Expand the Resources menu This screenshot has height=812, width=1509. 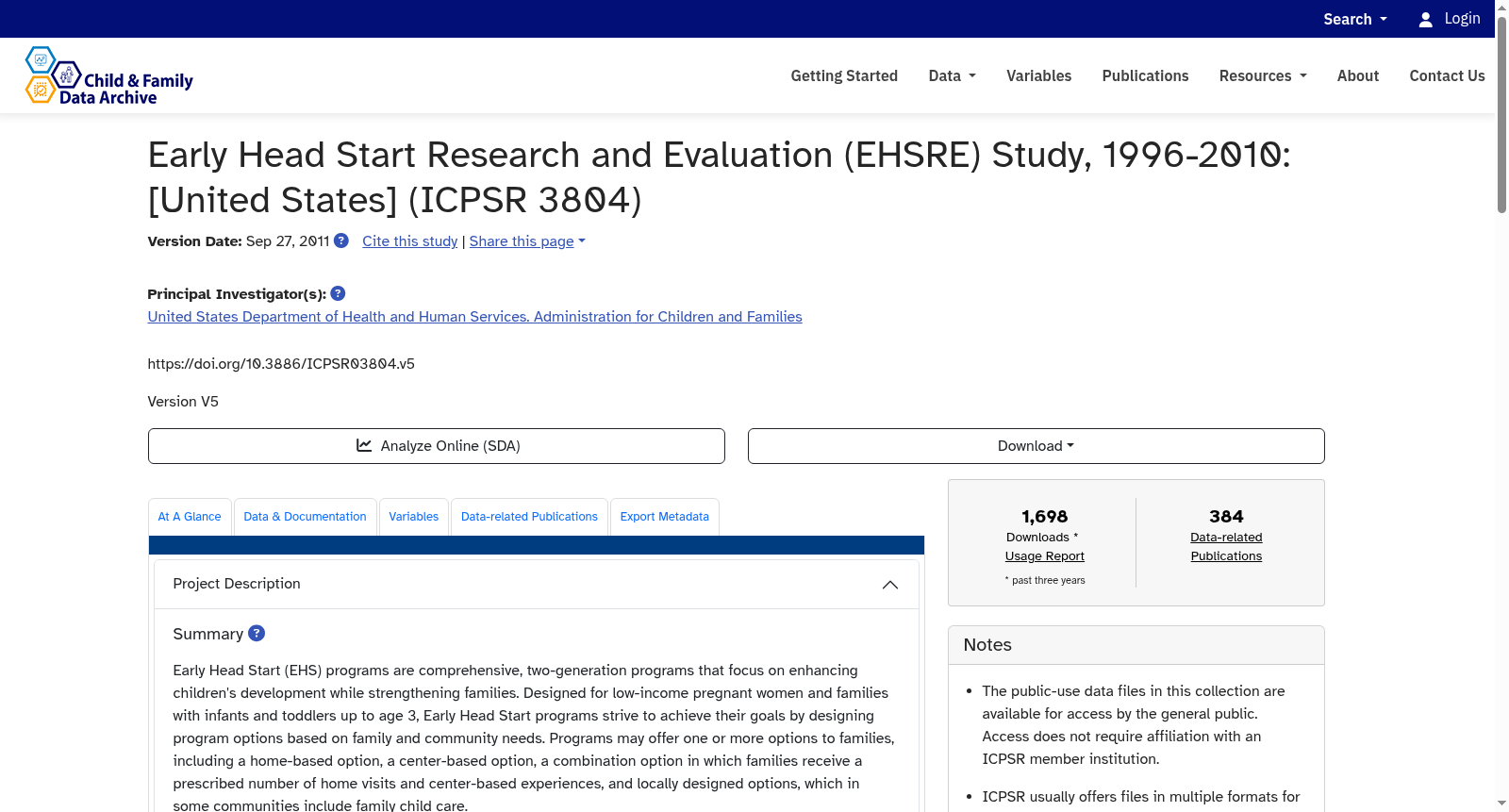1263,75
